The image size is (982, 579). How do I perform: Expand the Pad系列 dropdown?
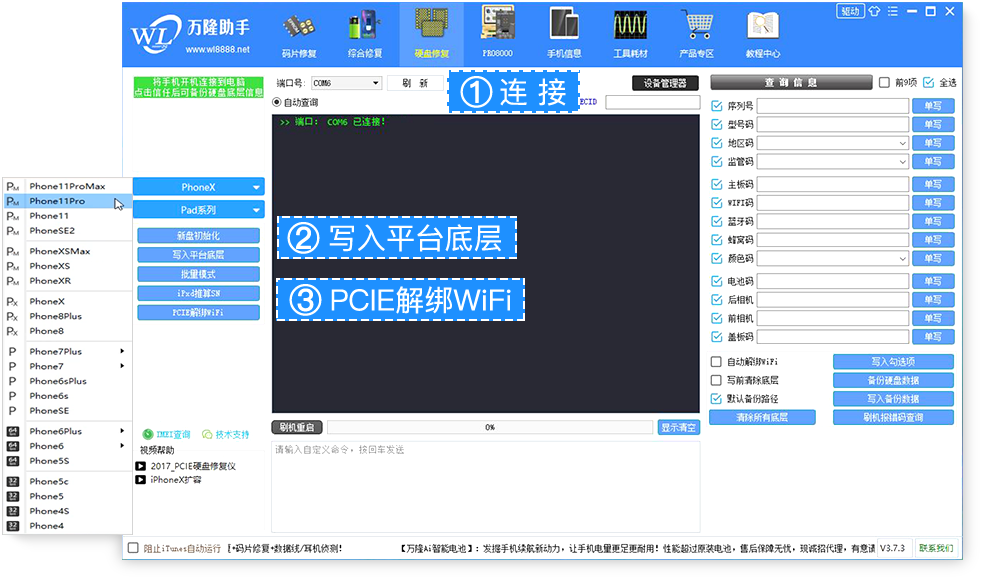[x=199, y=210]
